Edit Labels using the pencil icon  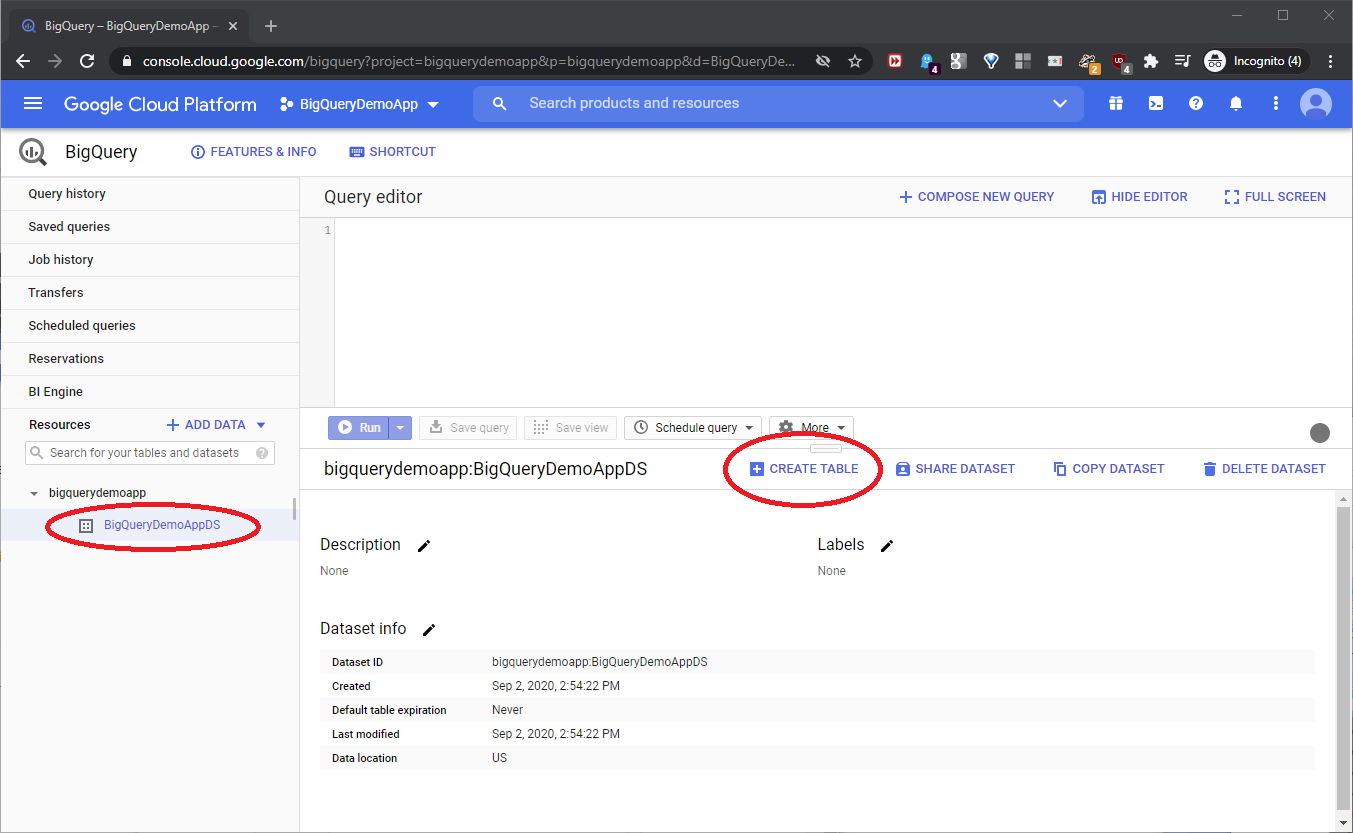887,545
